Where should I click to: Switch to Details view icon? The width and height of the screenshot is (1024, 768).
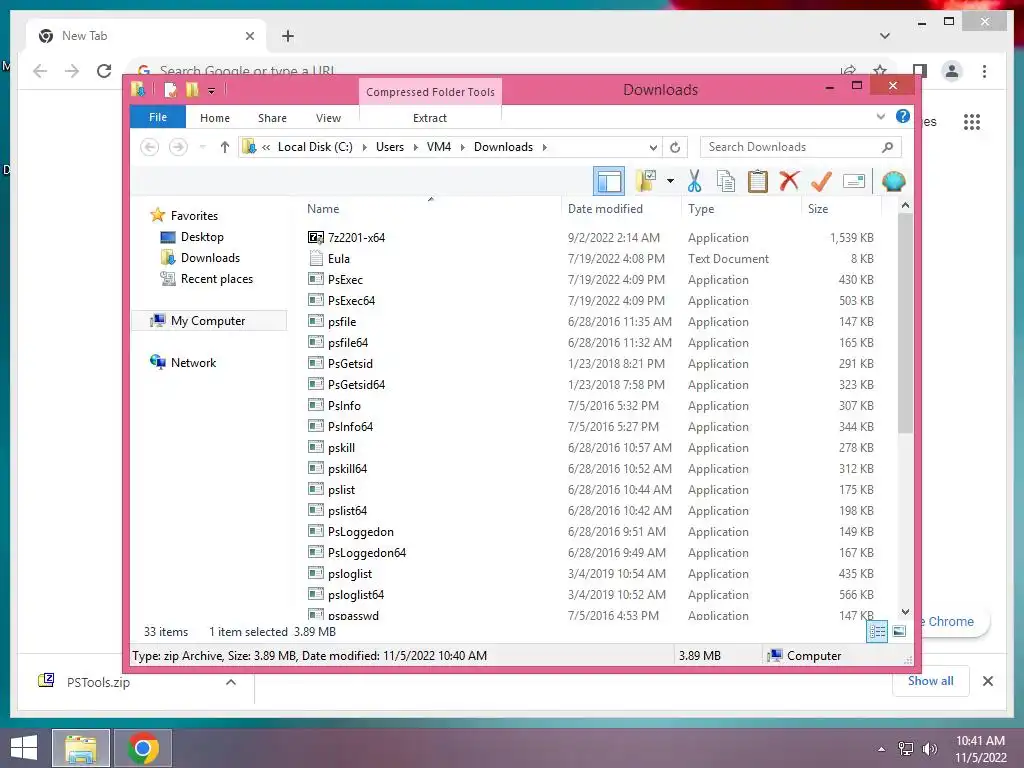point(877,632)
